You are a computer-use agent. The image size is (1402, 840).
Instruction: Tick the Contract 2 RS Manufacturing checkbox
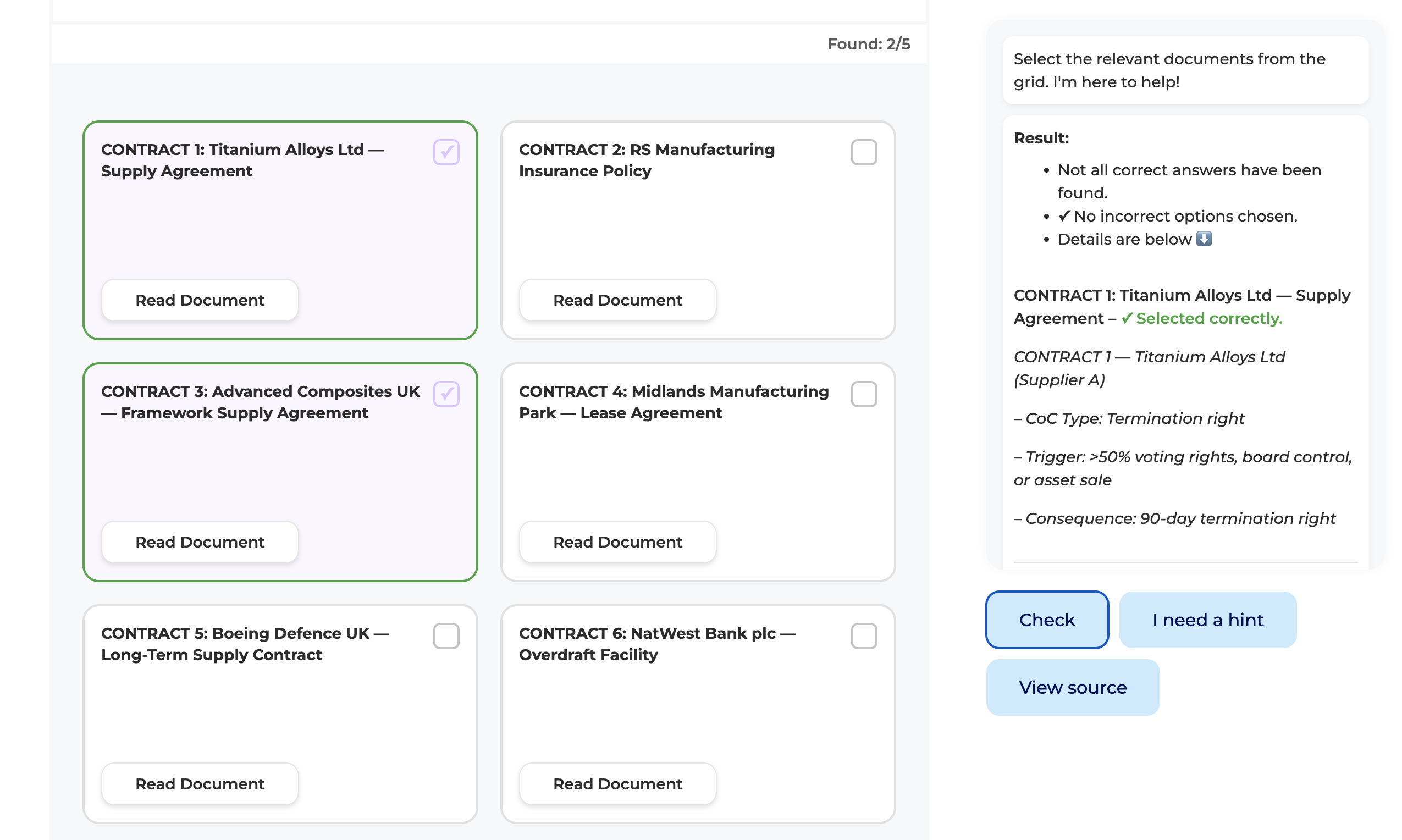point(864,152)
